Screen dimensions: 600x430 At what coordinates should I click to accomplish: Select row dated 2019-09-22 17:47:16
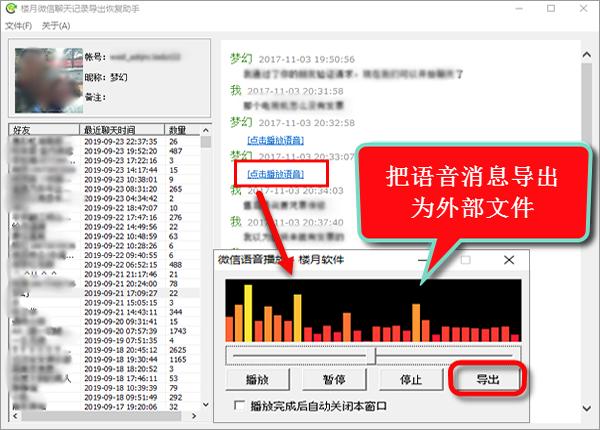(x=104, y=217)
